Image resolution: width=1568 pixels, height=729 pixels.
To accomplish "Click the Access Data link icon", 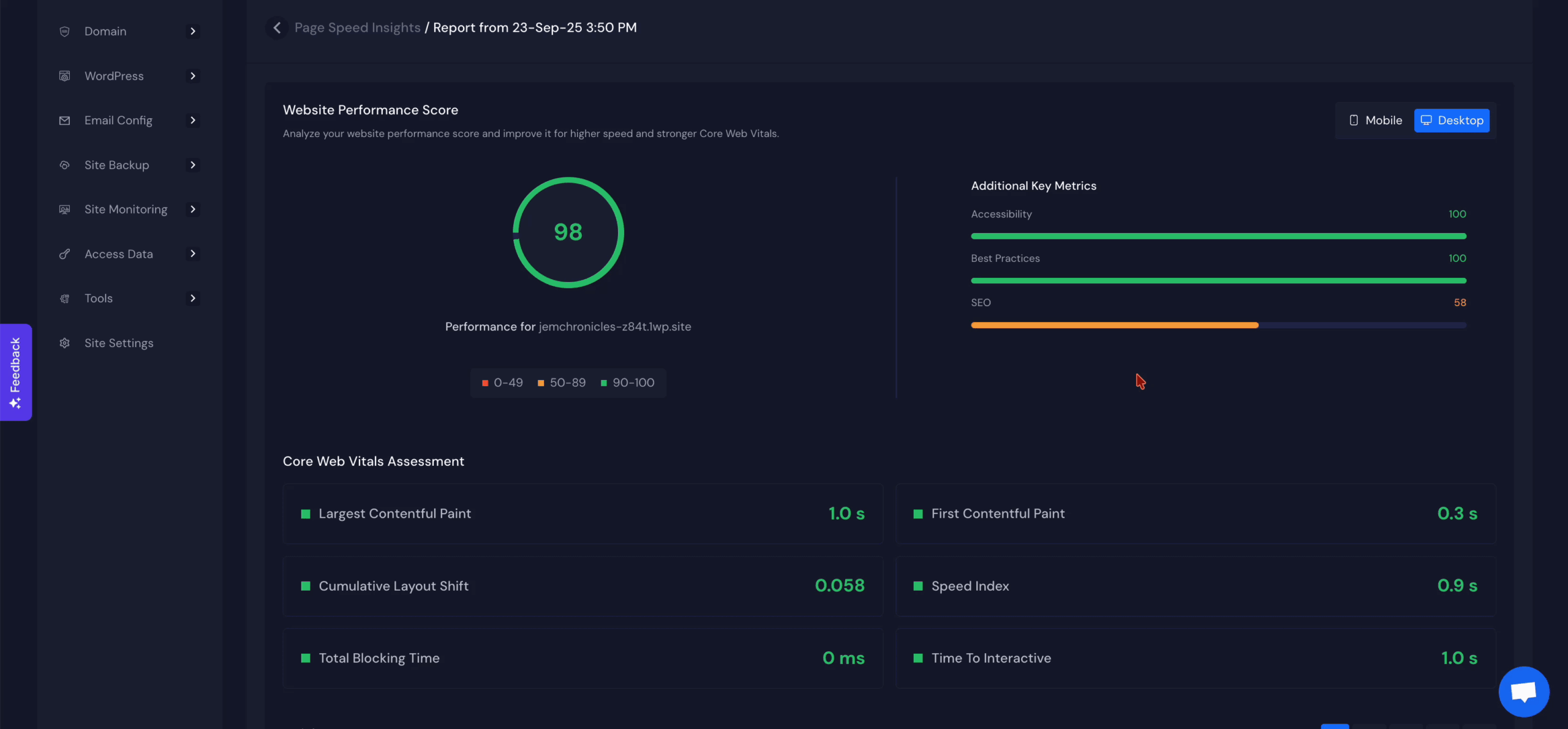I will [x=65, y=253].
